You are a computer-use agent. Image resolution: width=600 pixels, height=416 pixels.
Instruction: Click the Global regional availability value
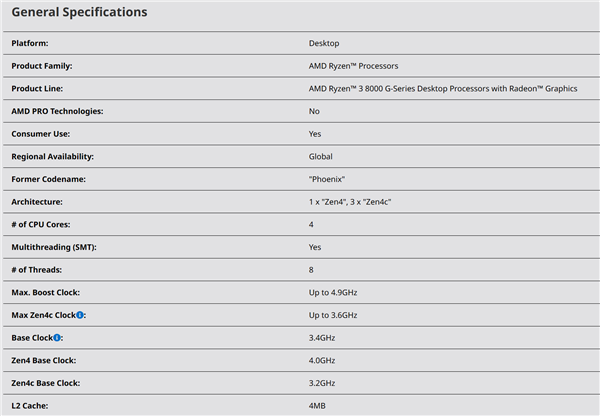click(320, 157)
